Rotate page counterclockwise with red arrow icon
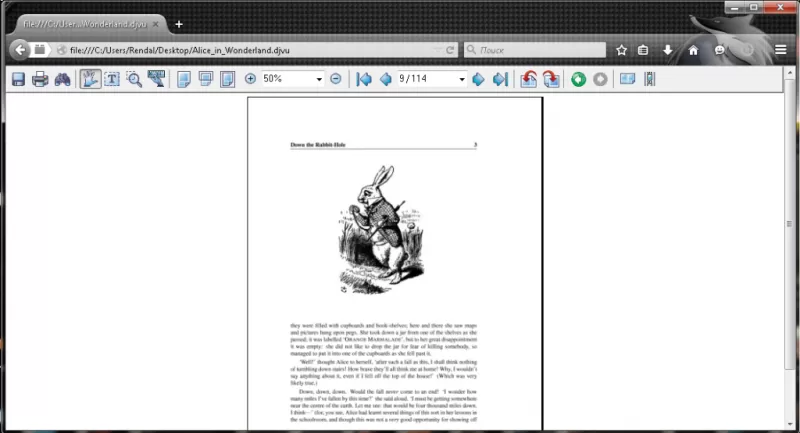The width and height of the screenshot is (800, 433). coord(529,79)
